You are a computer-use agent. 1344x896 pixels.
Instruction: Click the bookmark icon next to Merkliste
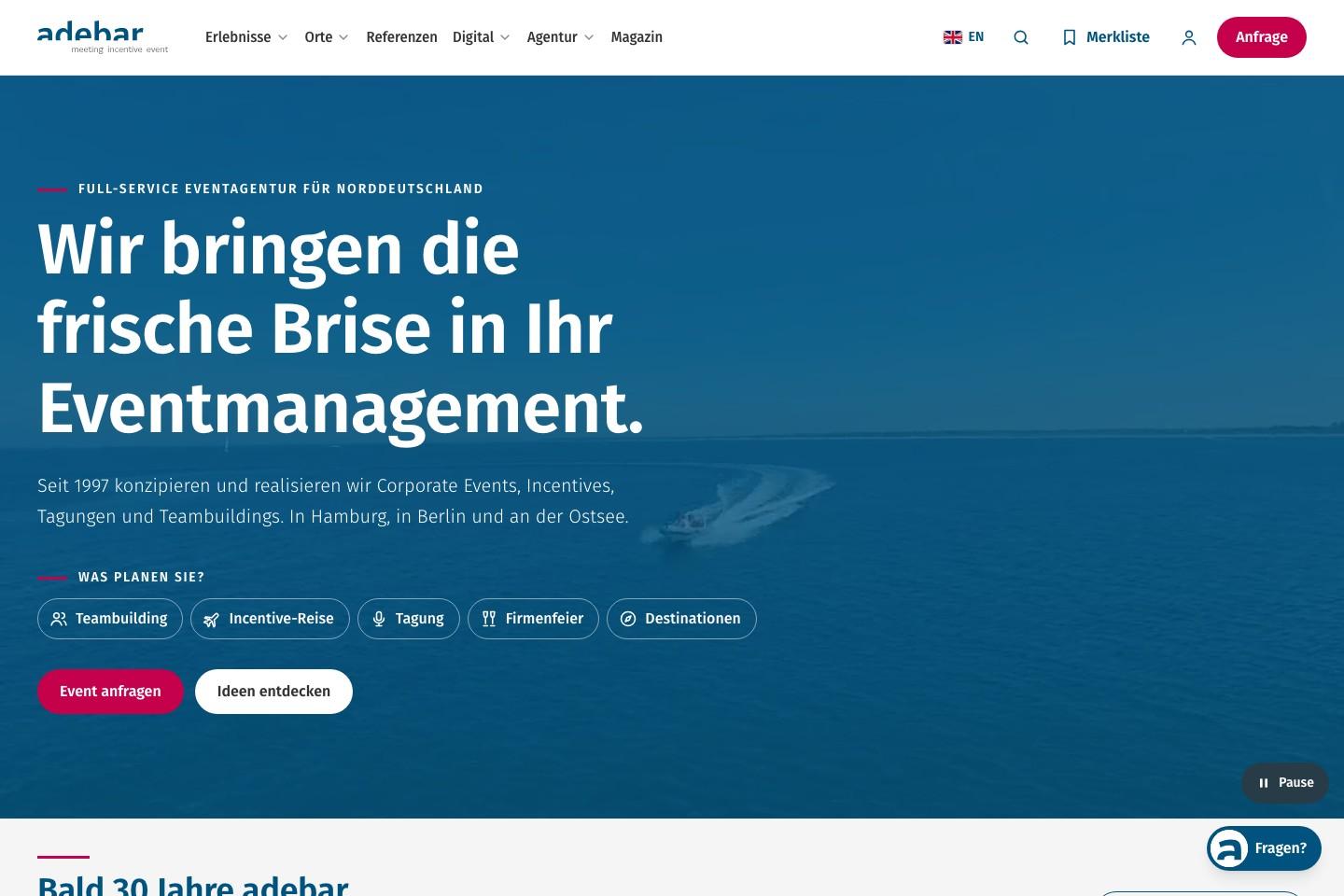coord(1070,37)
